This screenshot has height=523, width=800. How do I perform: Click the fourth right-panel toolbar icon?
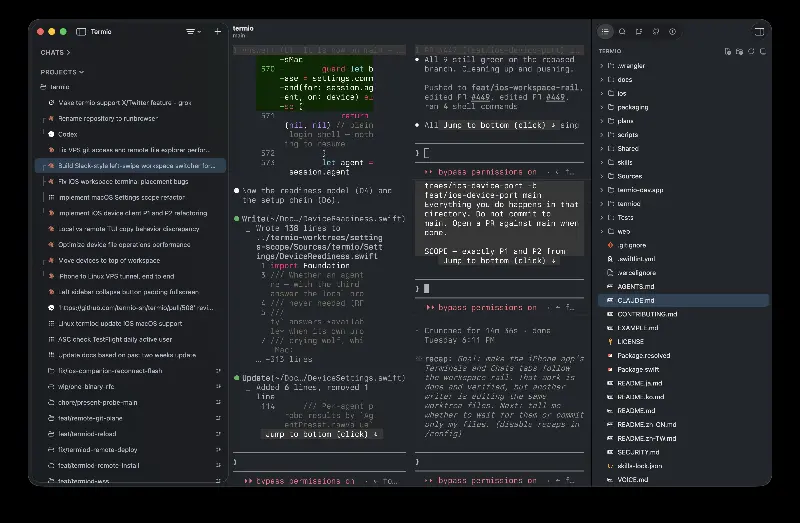[656, 32]
